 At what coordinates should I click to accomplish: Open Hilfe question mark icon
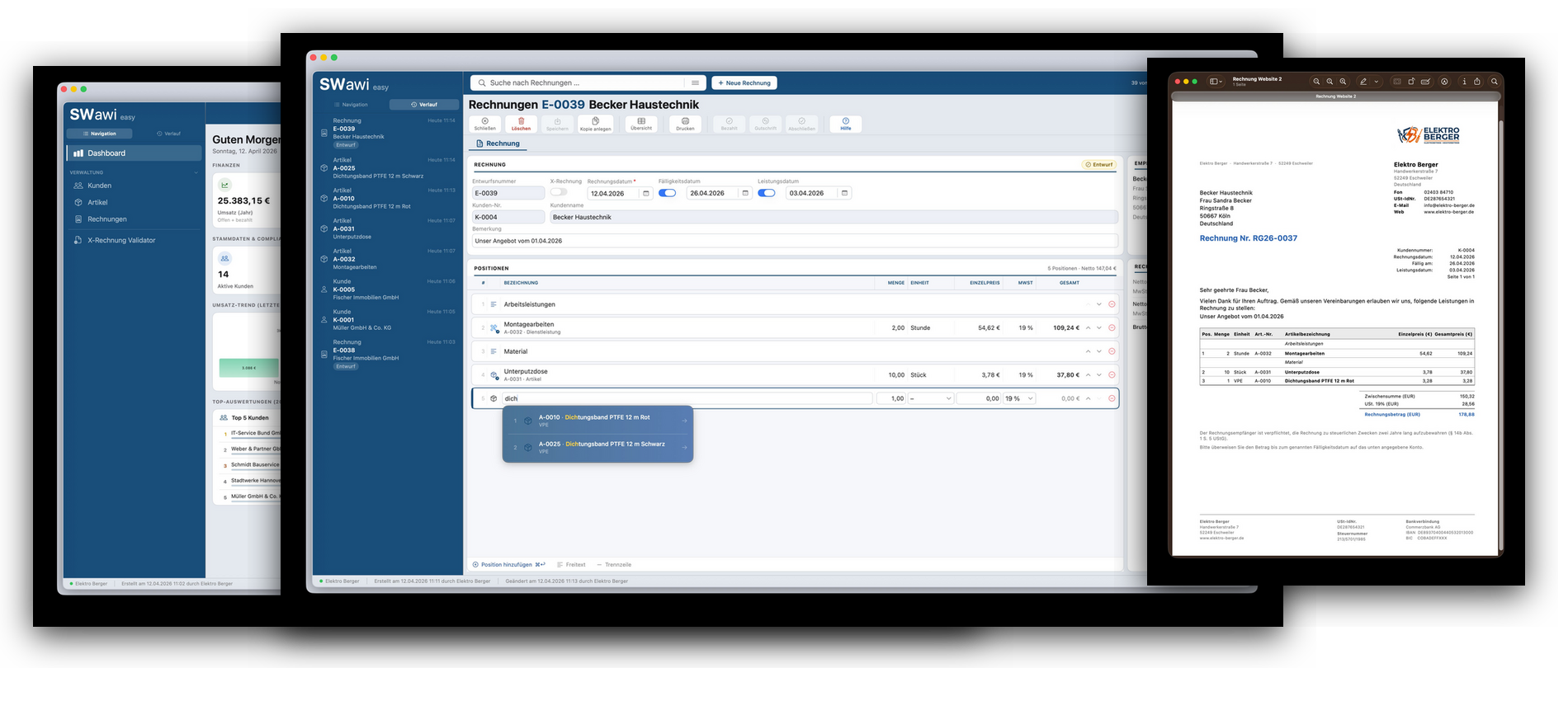pos(846,121)
